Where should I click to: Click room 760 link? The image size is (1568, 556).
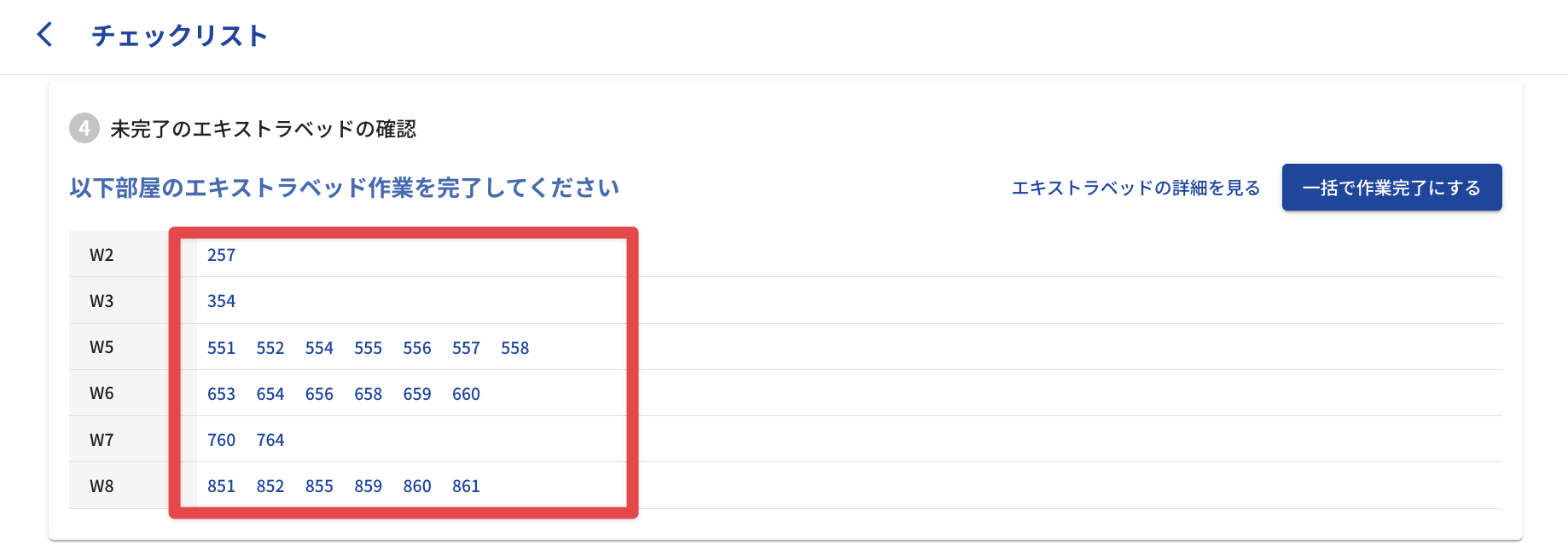pos(221,440)
